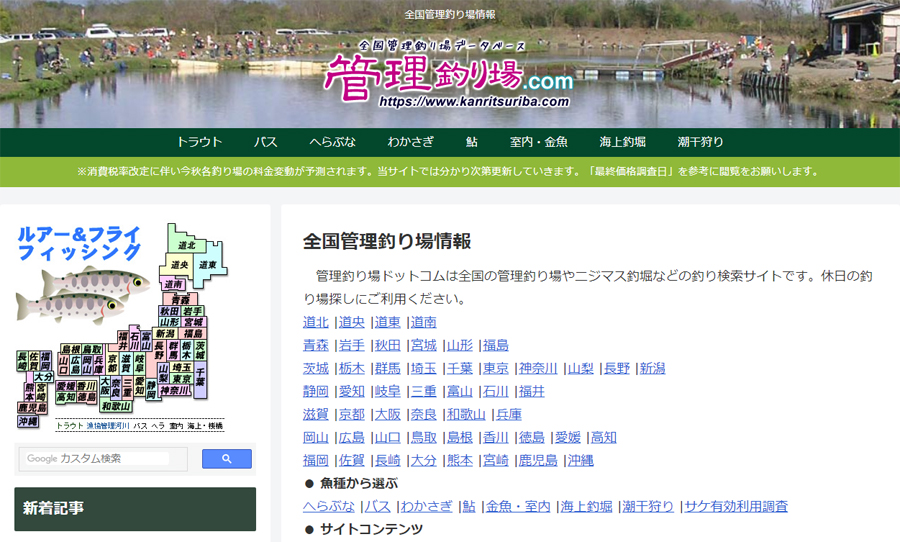
Task: Pick 青森 tile on the map
Action: (x=179, y=299)
